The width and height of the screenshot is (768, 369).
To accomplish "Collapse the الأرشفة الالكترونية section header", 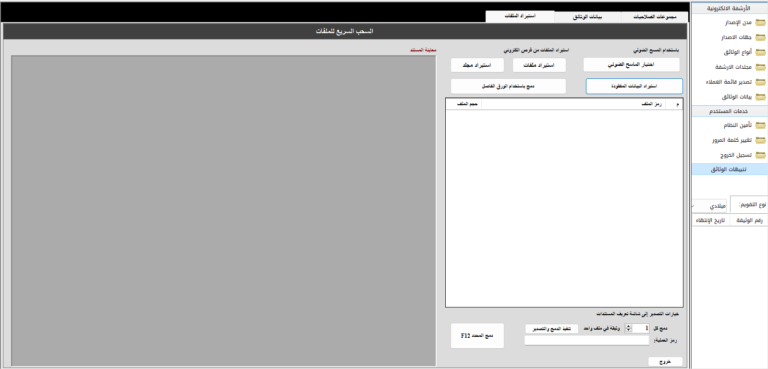I will pos(730,9).
